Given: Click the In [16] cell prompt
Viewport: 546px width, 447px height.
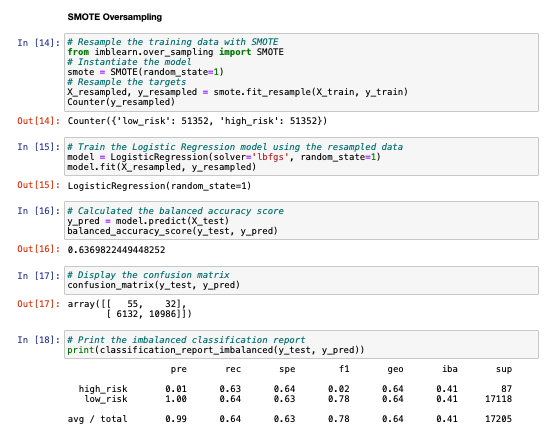Looking at the screenshot, I should click(x=38, y=211).
